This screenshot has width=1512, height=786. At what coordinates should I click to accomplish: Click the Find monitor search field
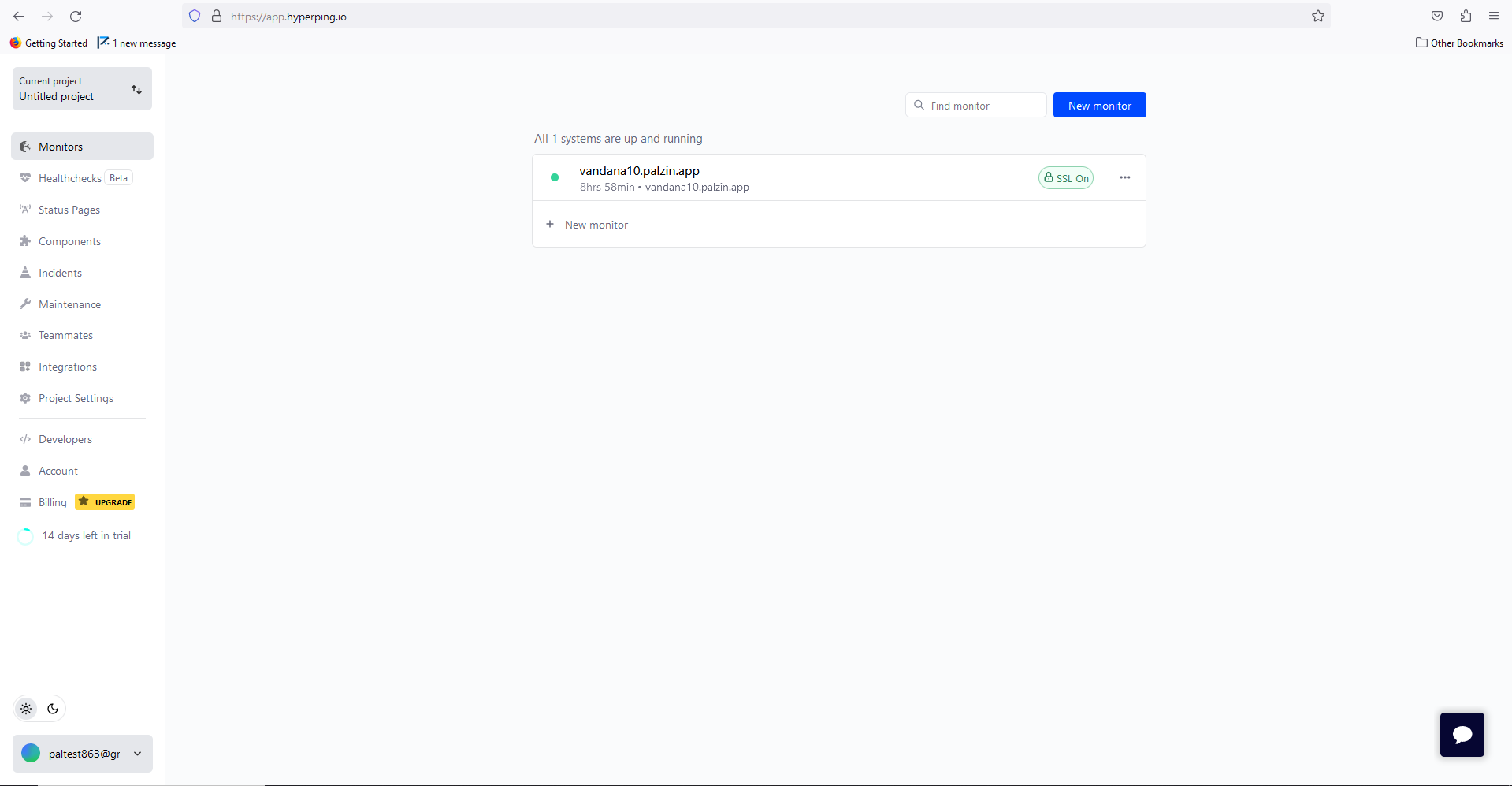pos(975,106)
